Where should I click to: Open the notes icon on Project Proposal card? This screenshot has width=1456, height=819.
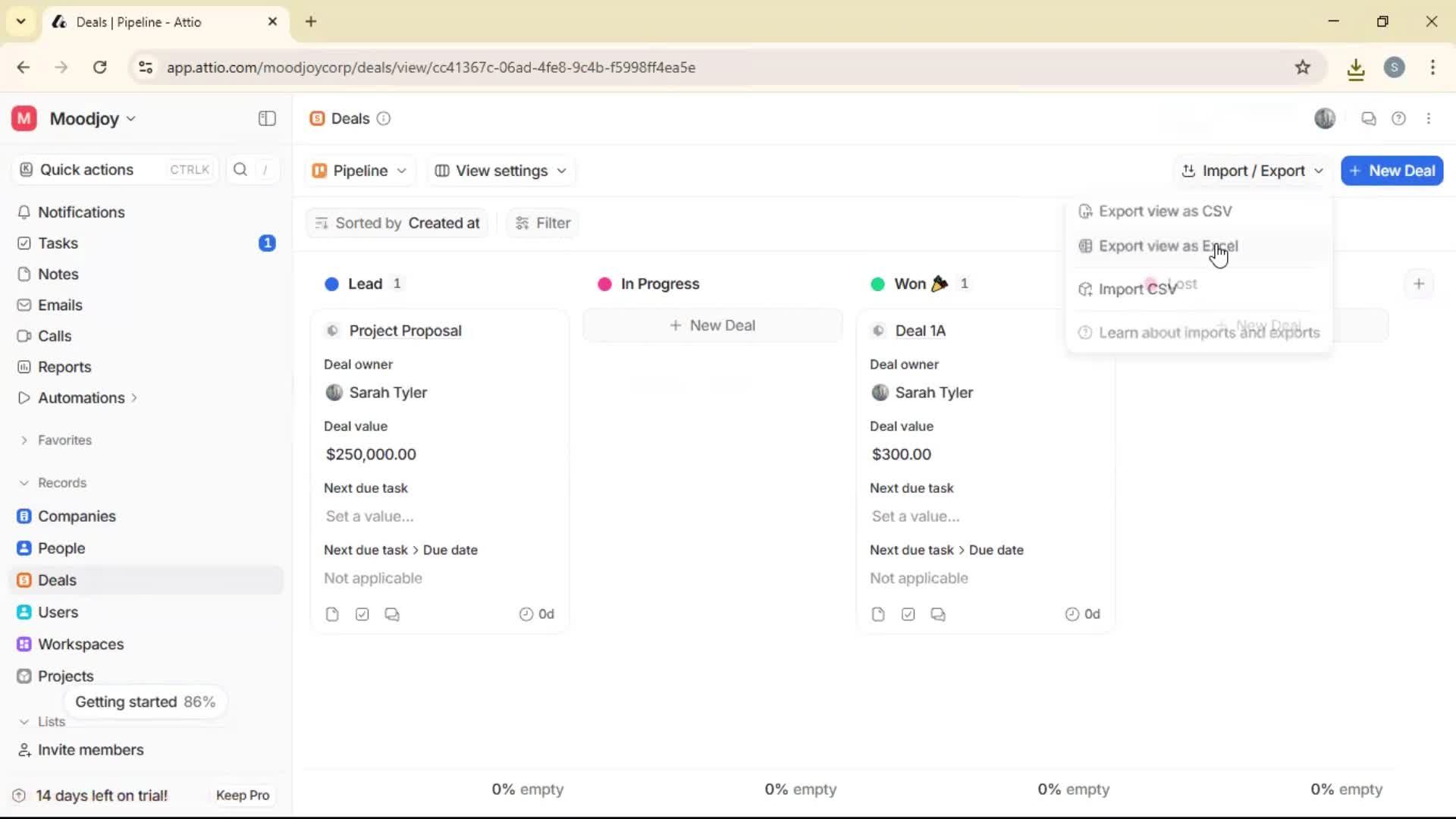[332, 613]
